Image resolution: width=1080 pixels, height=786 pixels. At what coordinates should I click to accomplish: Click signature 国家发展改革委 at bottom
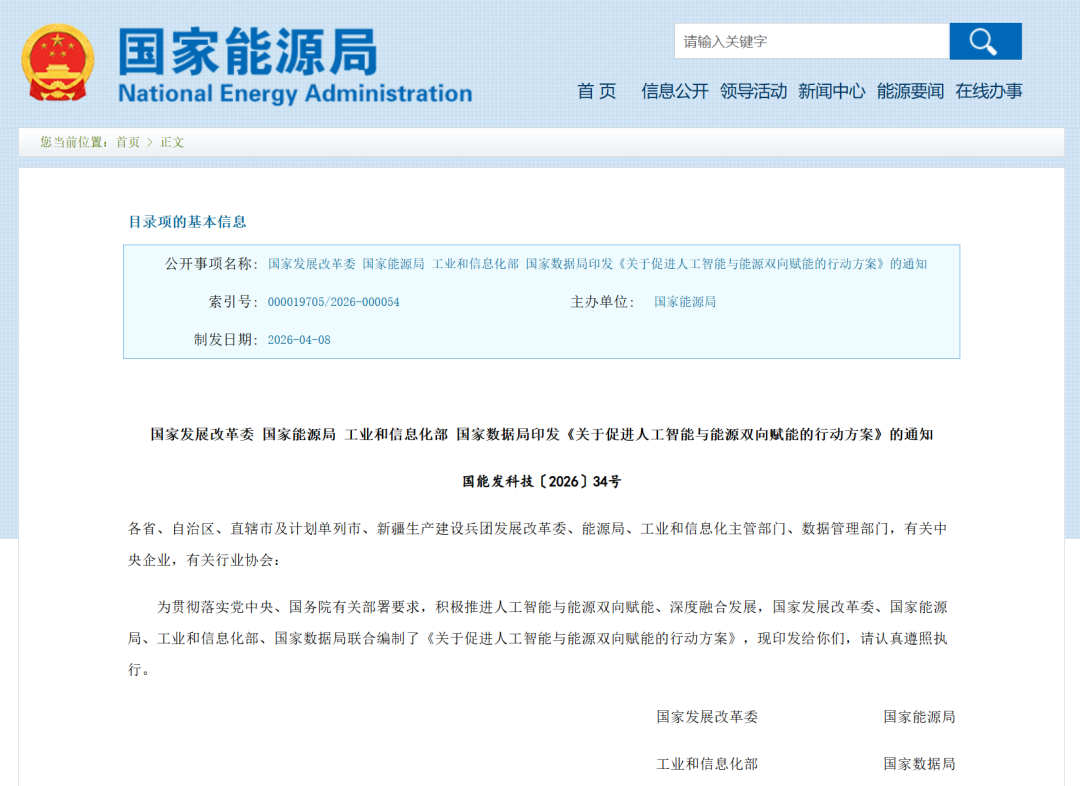(x=707, y=717)
